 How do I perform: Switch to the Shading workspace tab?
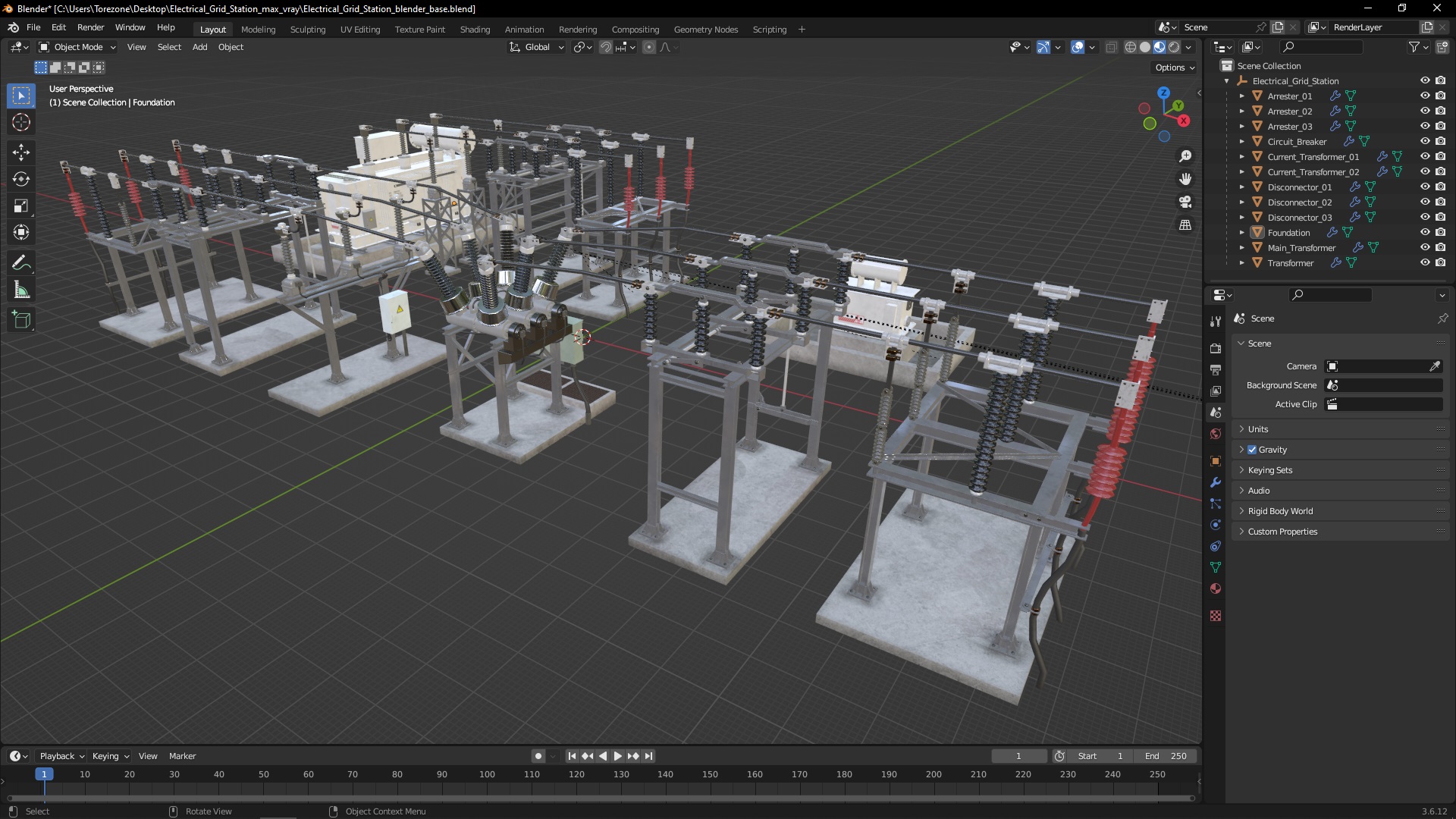tap(475, 30)
